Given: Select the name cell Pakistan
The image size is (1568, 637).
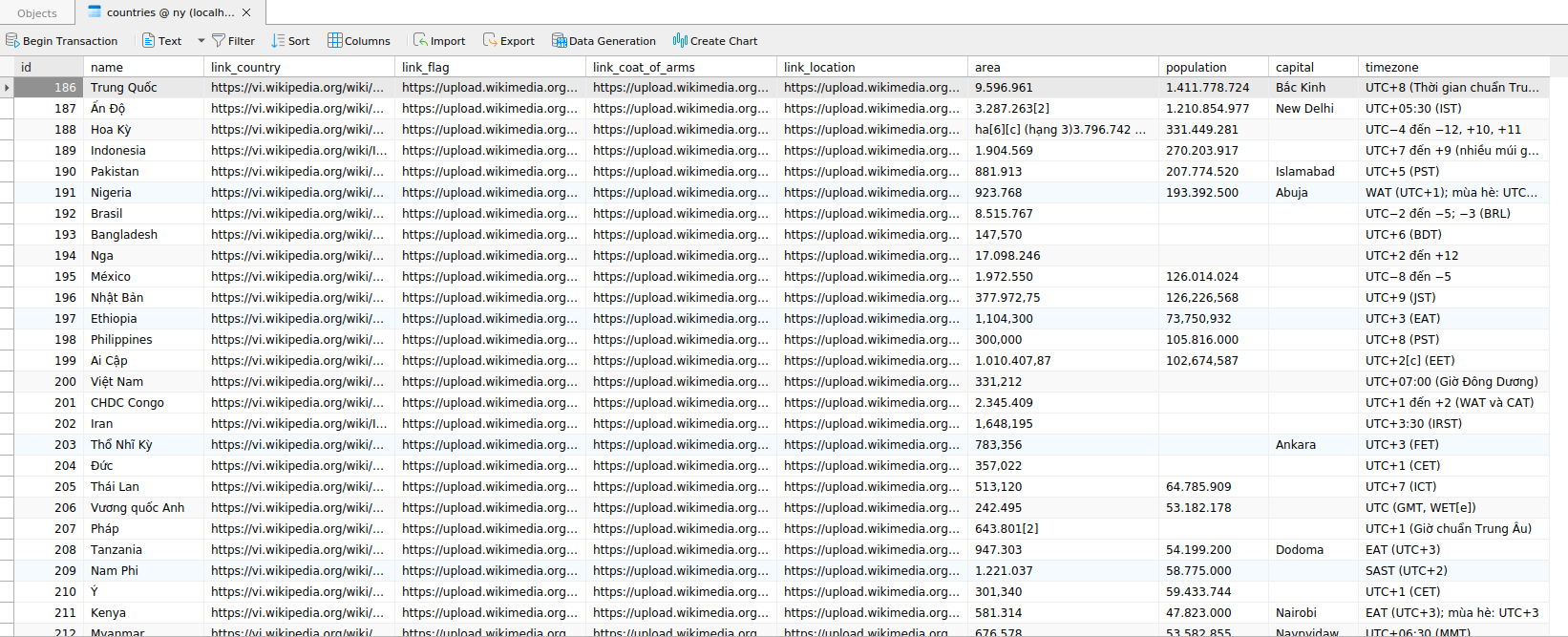Looking at the screenshot, I should pyautogui.click(x=143, y=171).
